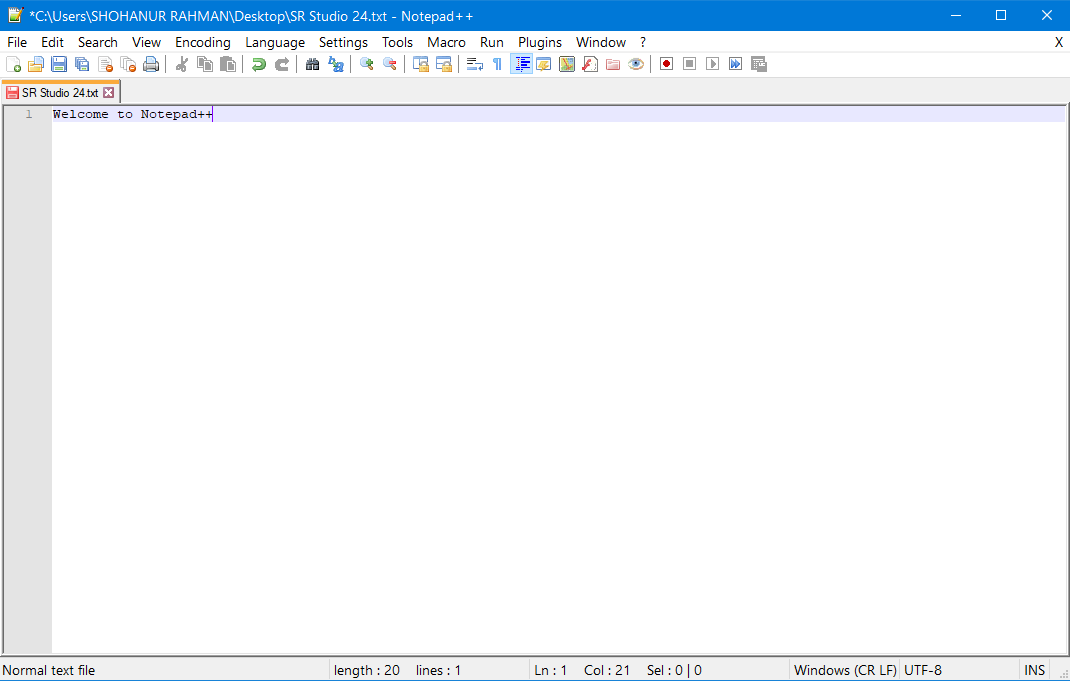
Task: Save the current recorded macro icon
Action: (x=759, y=64)
